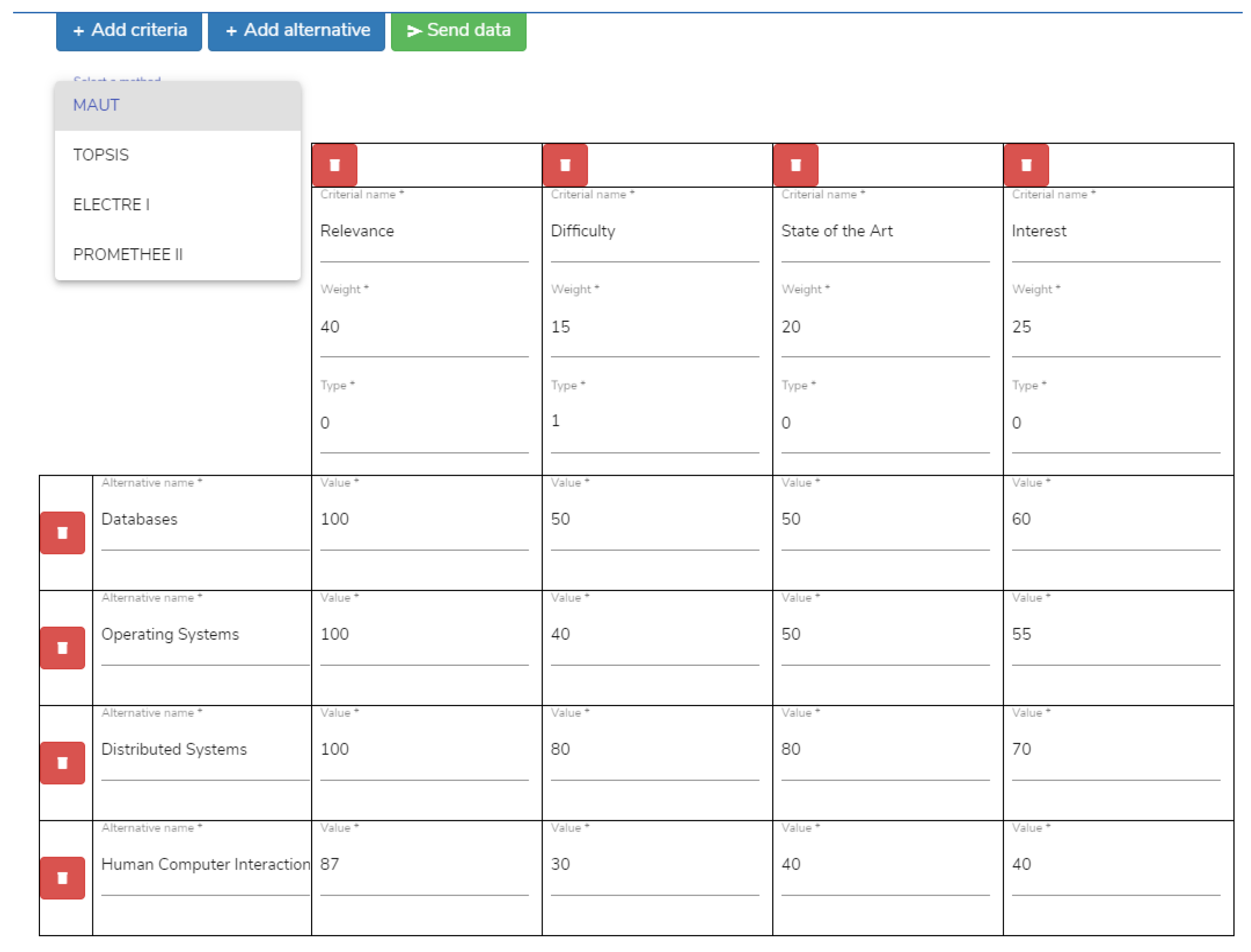Screen dimensions: 1251x952
Task: Select MAUT from the method list
Action: coord(177,105)
